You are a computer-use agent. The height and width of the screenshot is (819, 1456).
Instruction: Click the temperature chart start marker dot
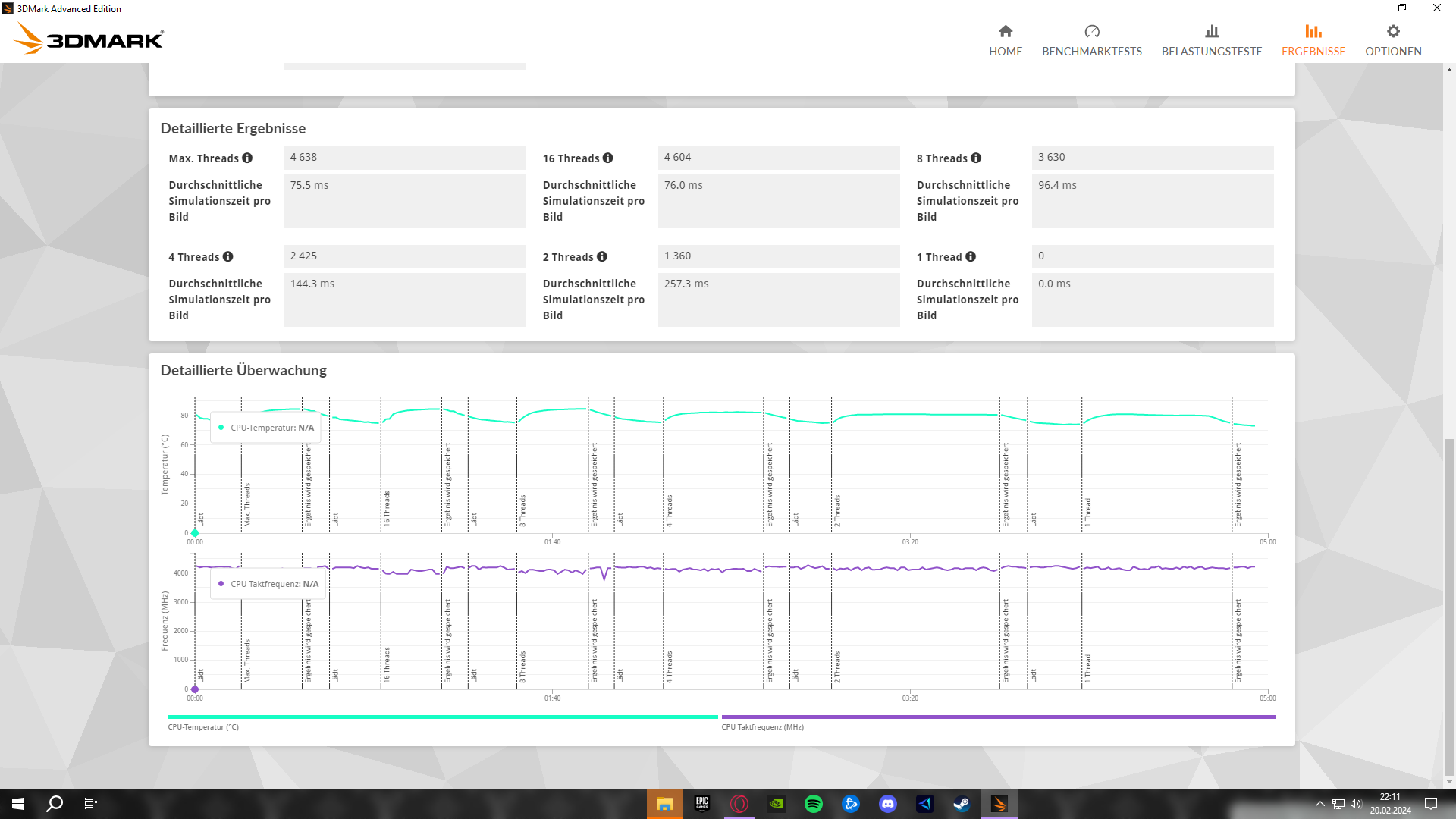tap(195, 533)
